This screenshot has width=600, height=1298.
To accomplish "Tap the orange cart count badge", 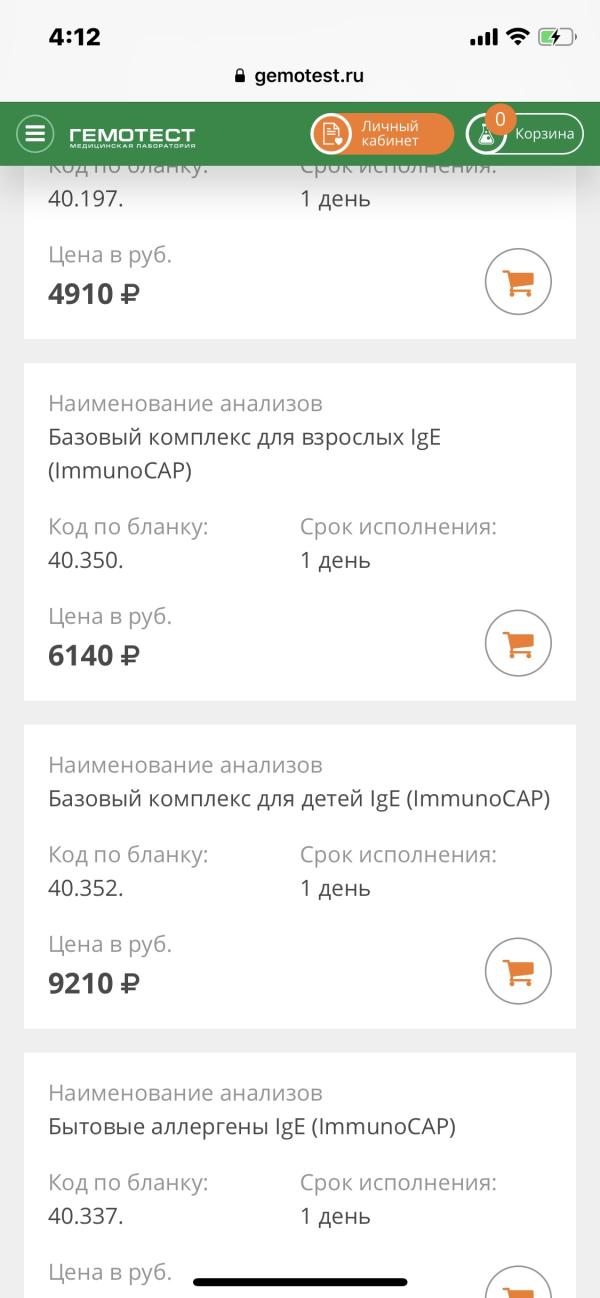I will (499, 119).
